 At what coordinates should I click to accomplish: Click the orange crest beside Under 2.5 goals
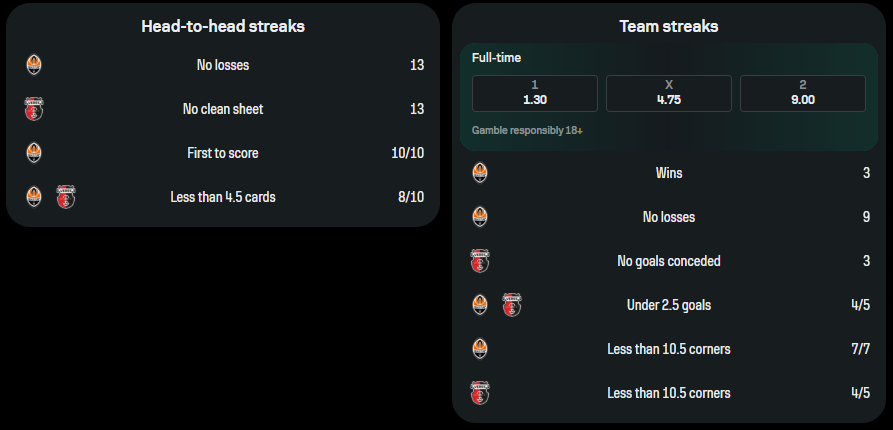click(x=480, y=305)
